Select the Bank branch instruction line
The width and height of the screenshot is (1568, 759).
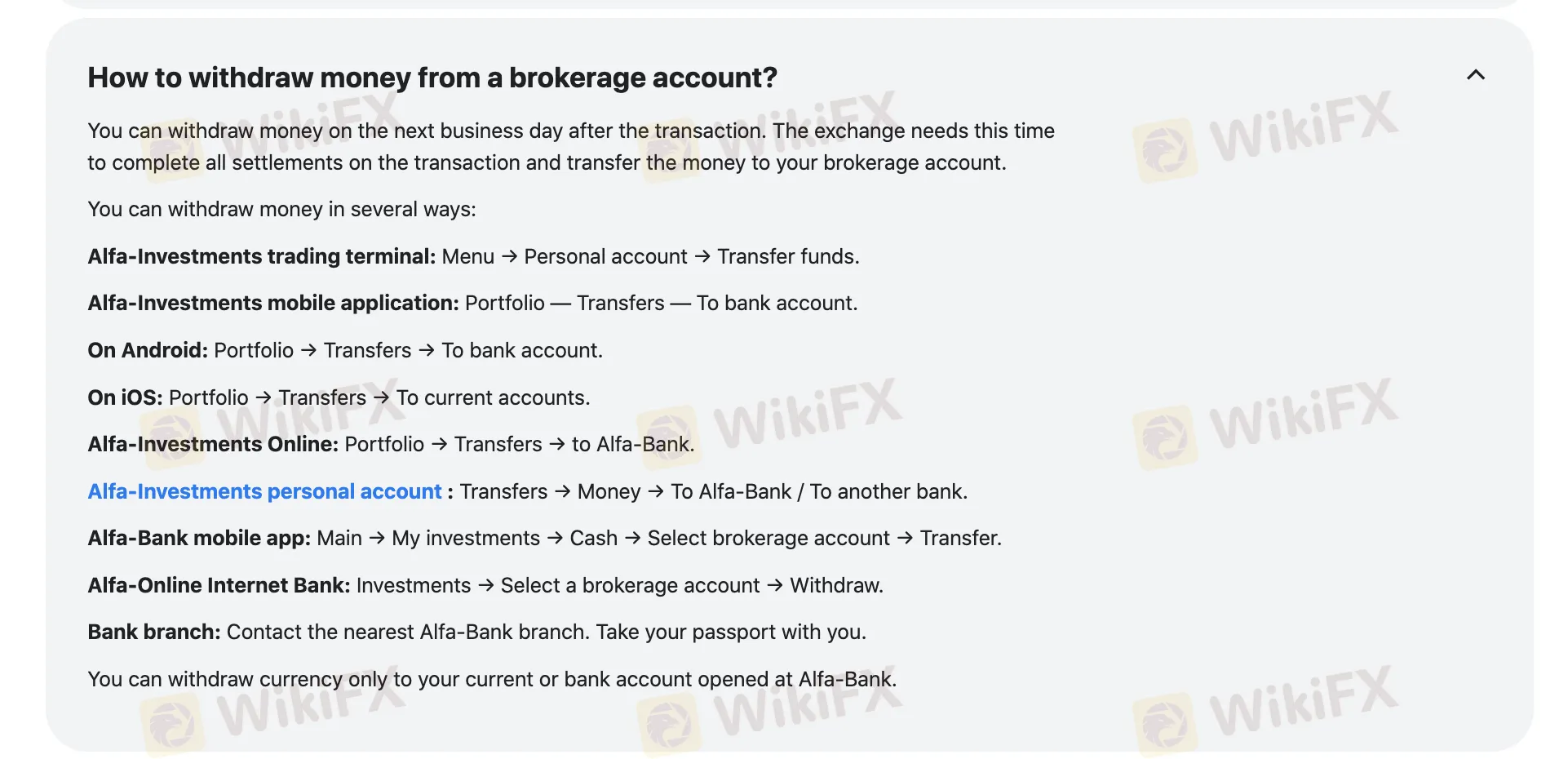pos(476,631)
